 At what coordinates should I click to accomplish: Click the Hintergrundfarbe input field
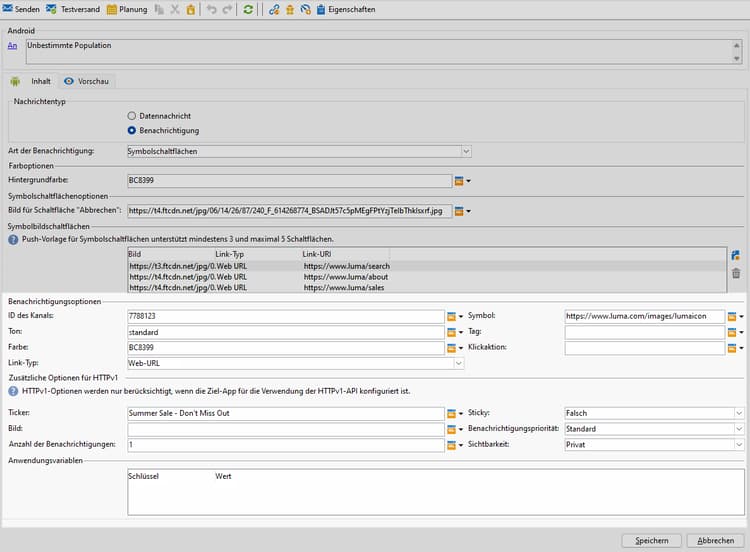(289, 180)
